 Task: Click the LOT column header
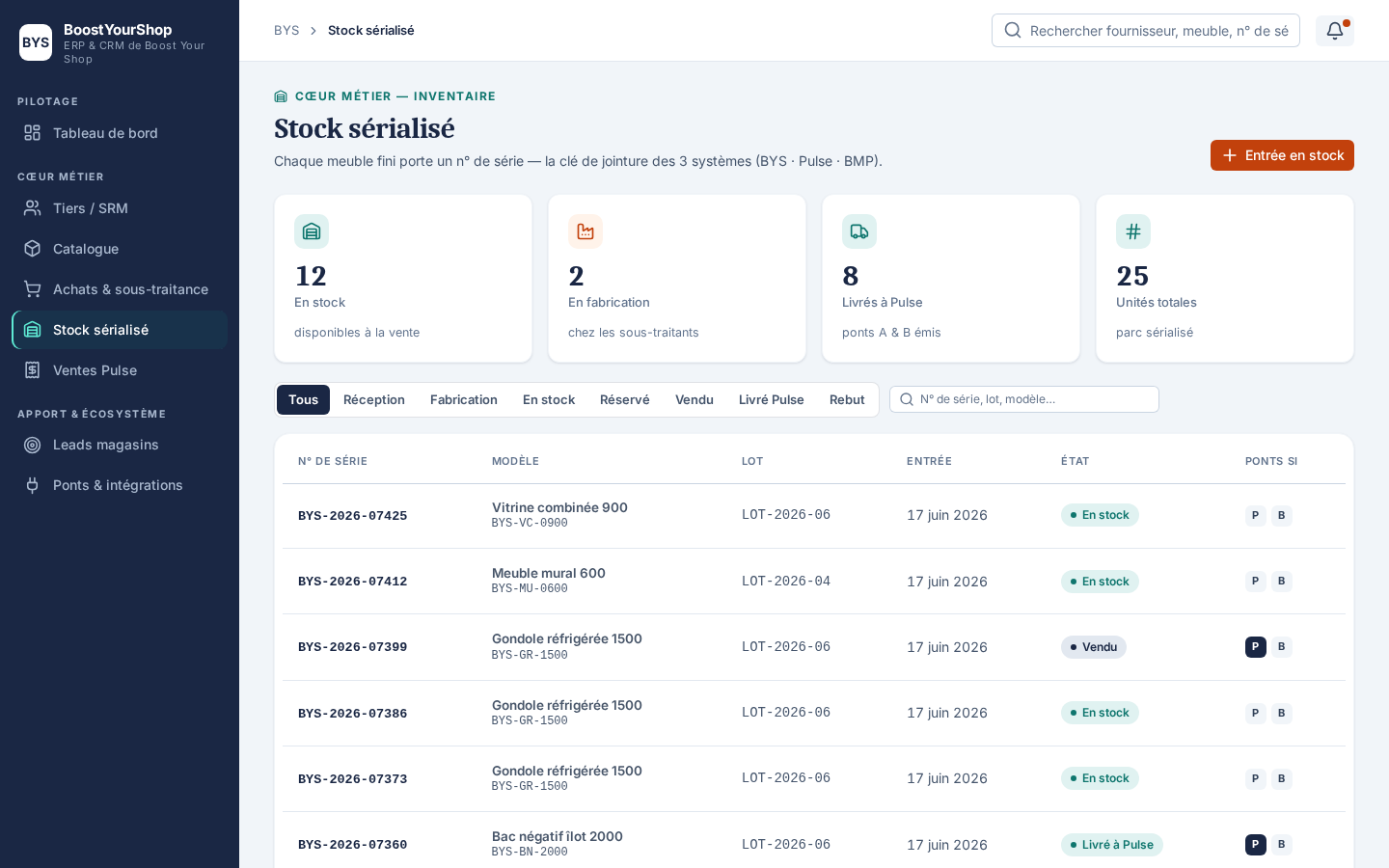pyautogui.click(x=752, y=461)
